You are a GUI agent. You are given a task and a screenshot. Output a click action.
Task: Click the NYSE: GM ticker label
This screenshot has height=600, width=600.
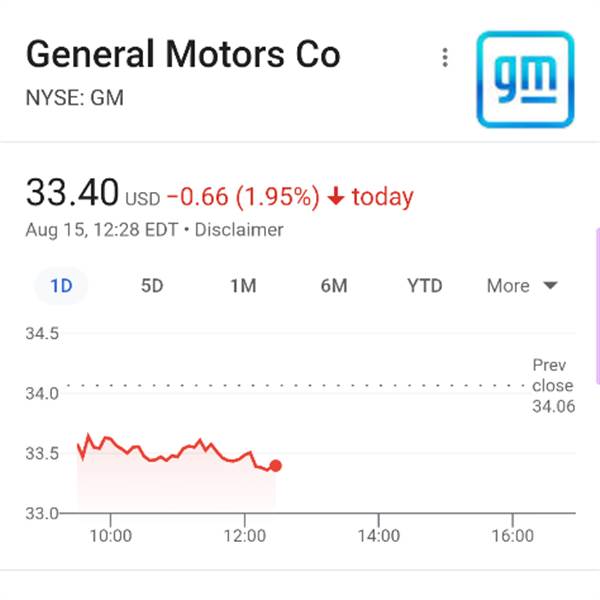point(75,98)
